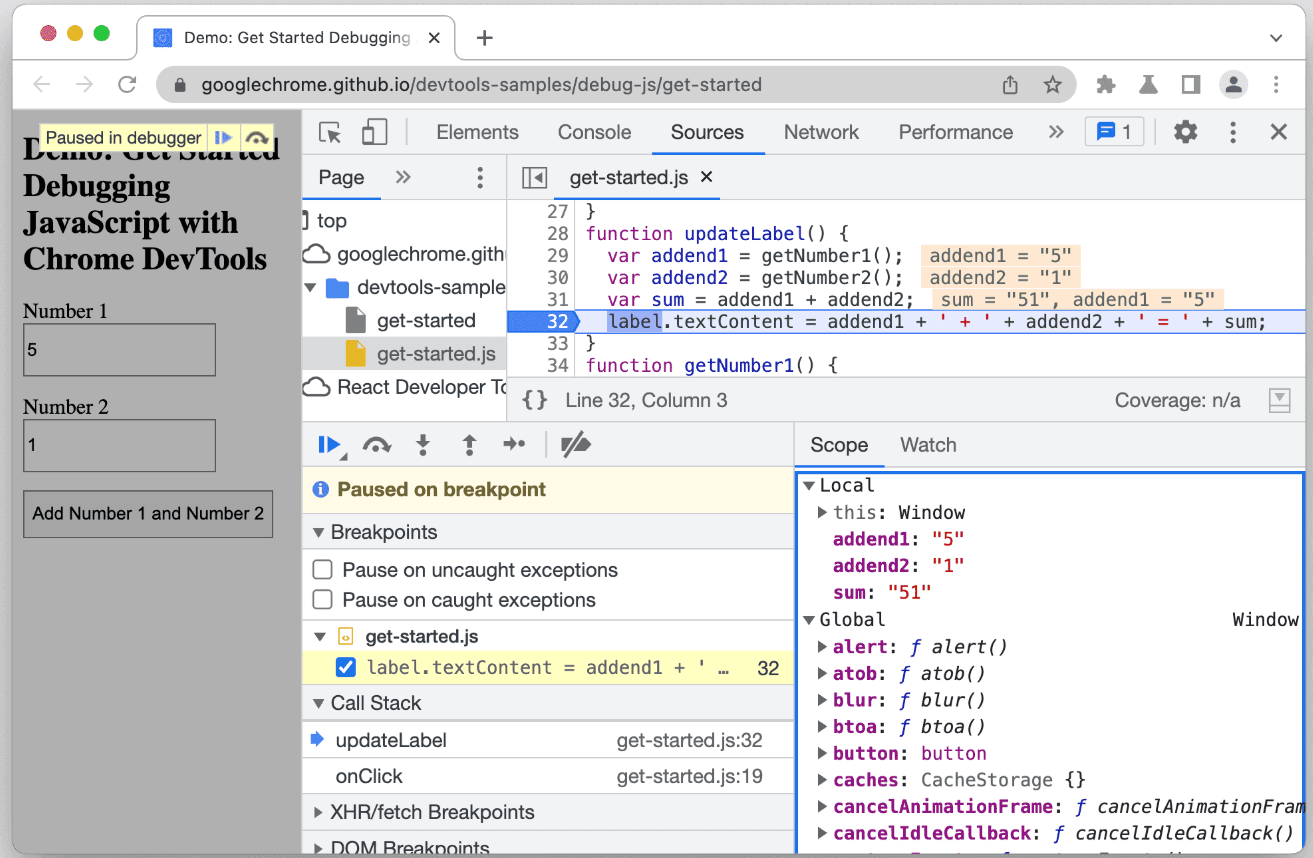Image resolution: width=1313 pixels, height=858 pixels.
Task: Click the Number 1 input field
Action: (119, 350)
